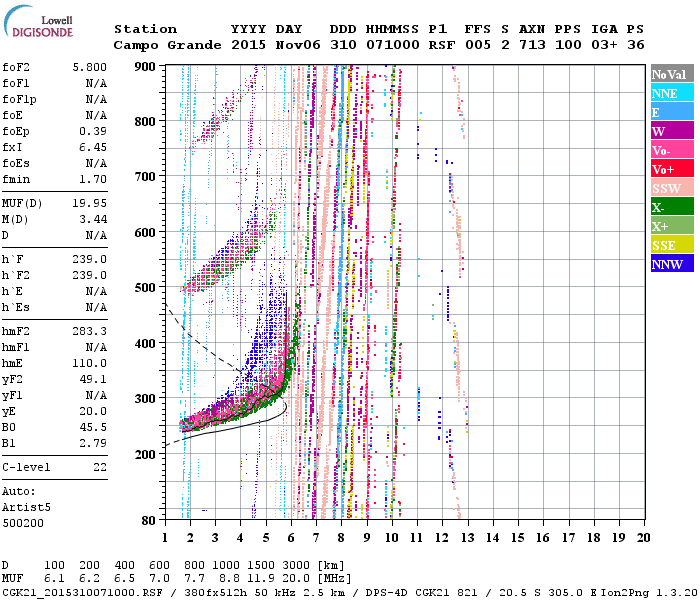
Task: Click the DPS-4D instrument label in footer
Action: 387,593
